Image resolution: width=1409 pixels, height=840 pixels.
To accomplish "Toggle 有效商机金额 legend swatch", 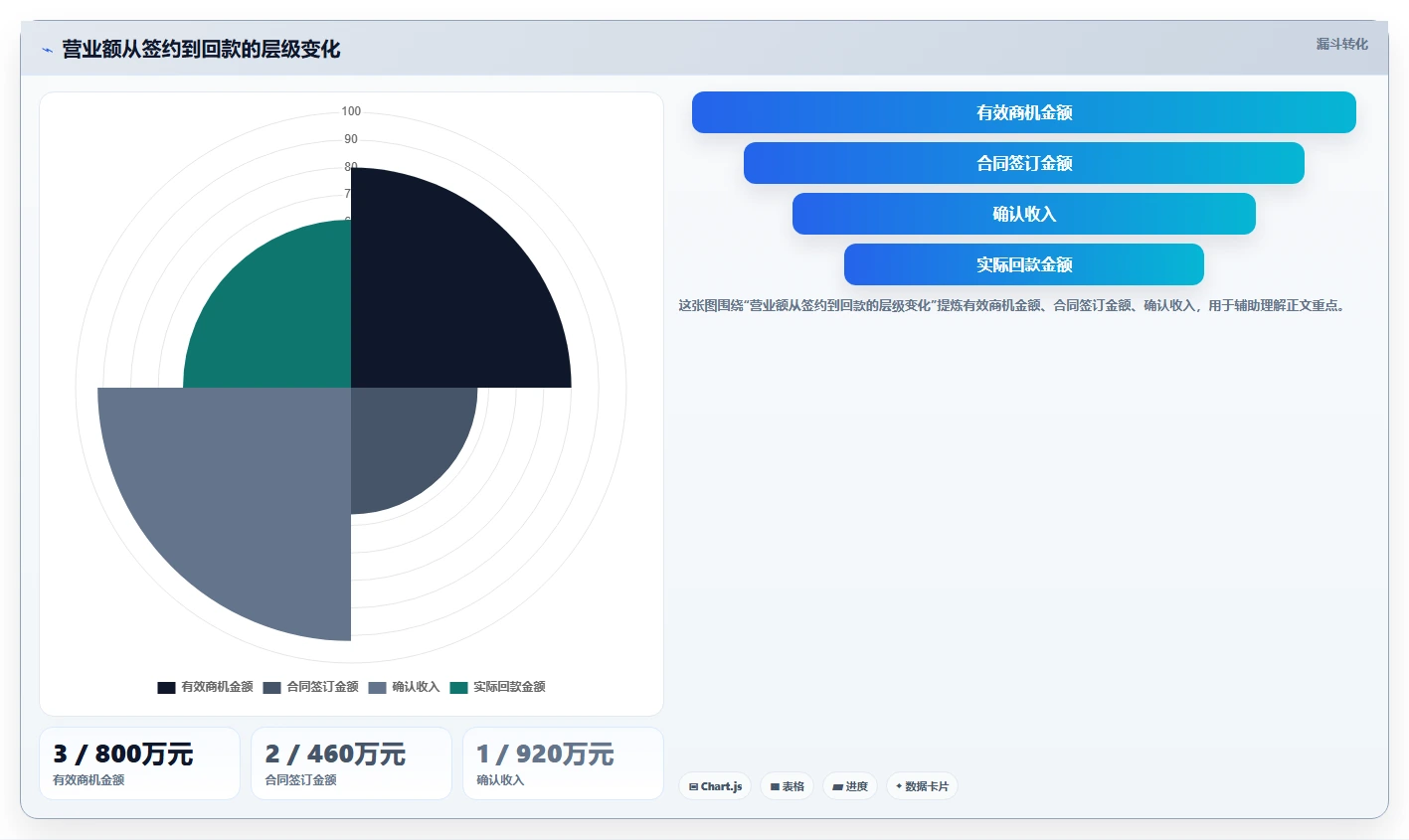I will [x=166, y=687].
